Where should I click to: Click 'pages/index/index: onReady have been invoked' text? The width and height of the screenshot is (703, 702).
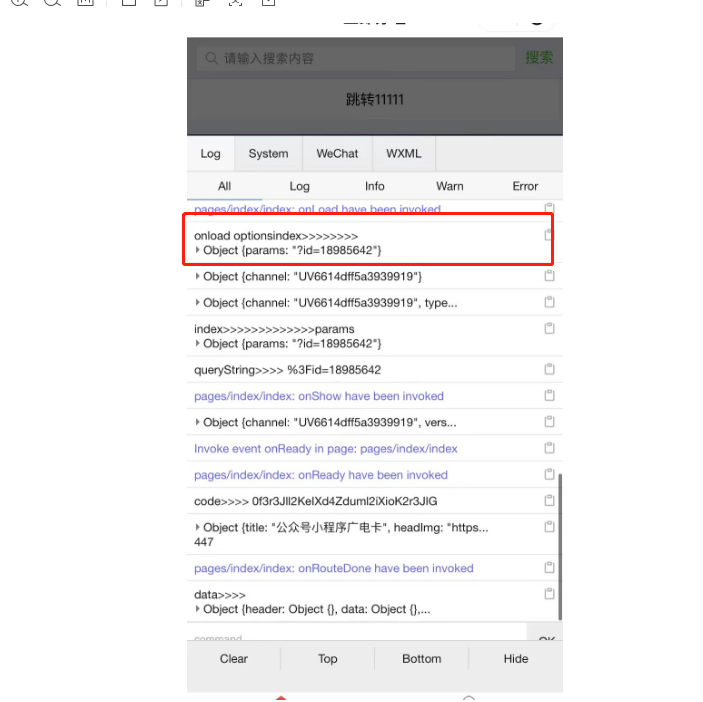(321, 475)
